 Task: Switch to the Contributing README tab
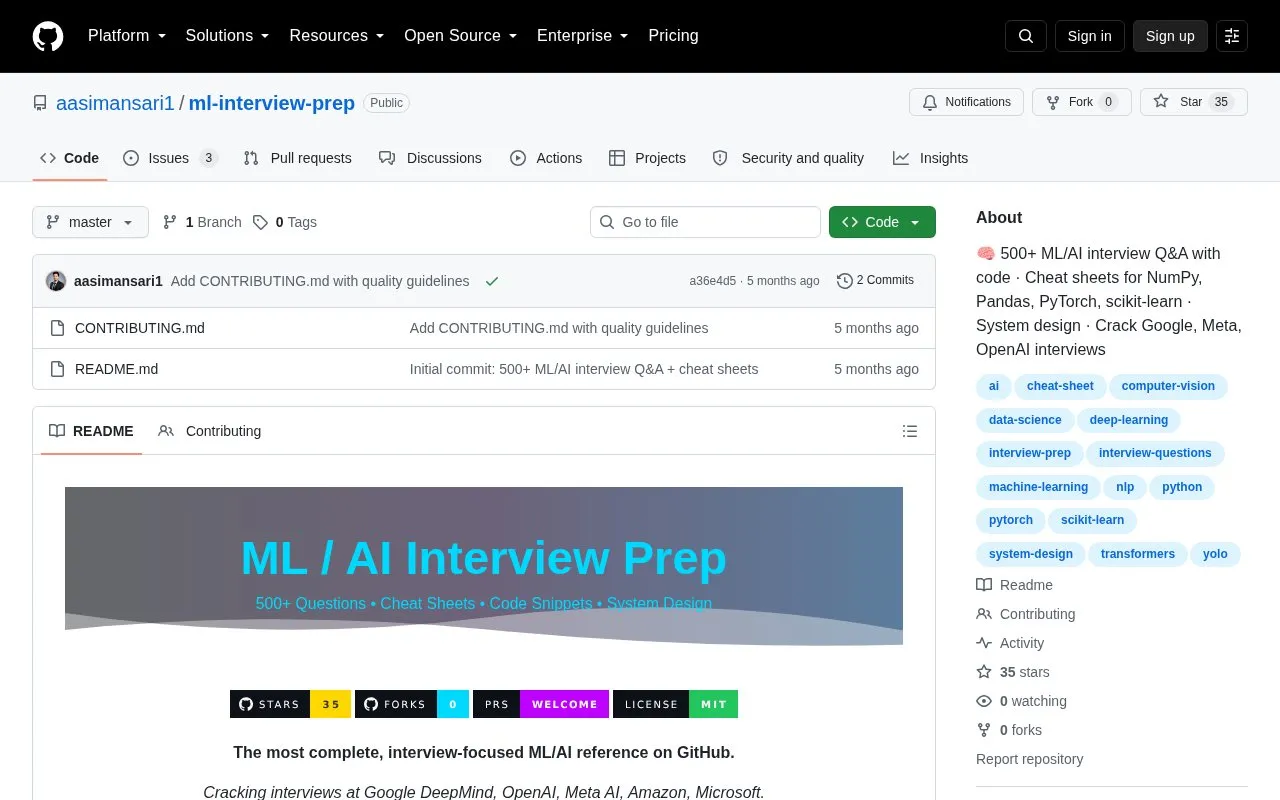coord(210,431)
